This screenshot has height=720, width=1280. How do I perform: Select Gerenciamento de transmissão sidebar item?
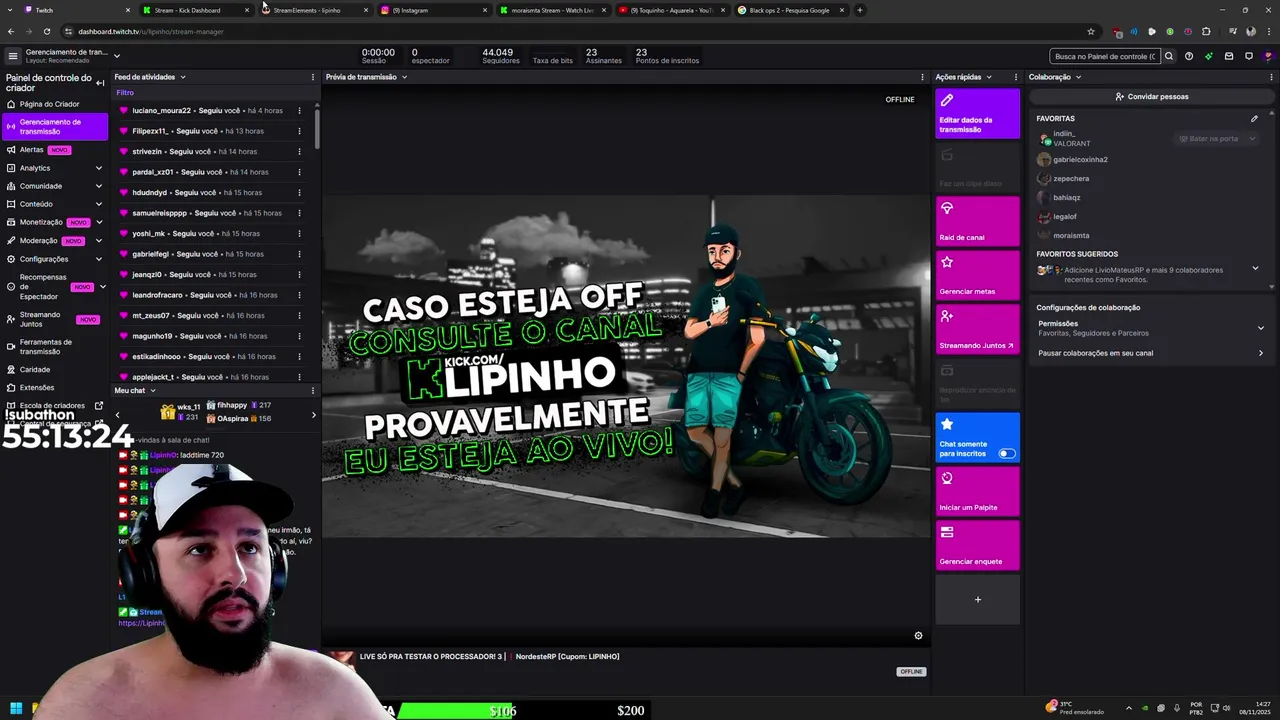55,127
